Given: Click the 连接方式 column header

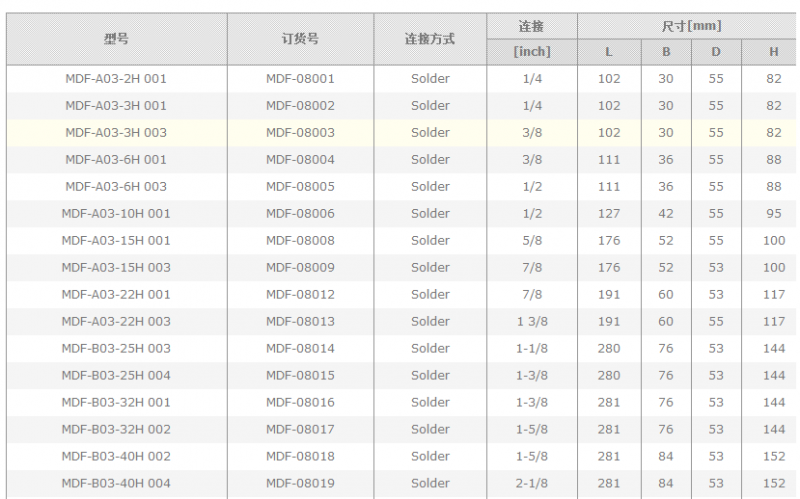Looking at the screenshot, I should click(430, 39).
